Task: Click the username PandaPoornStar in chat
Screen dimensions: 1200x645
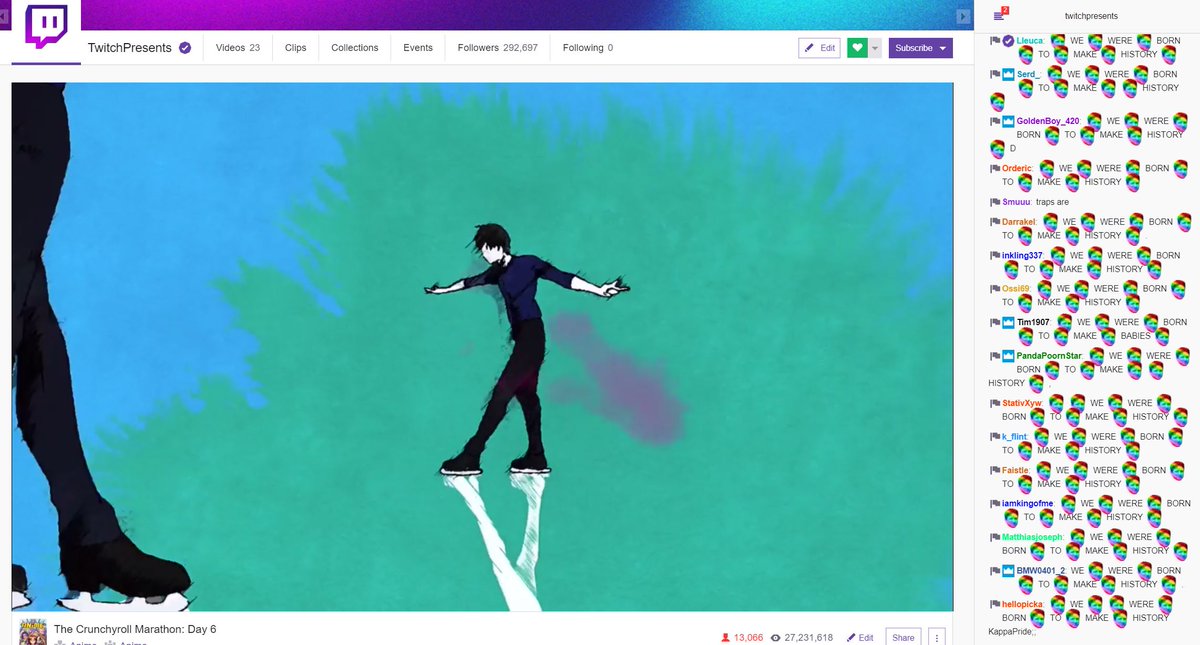Action: (1049, 356)
